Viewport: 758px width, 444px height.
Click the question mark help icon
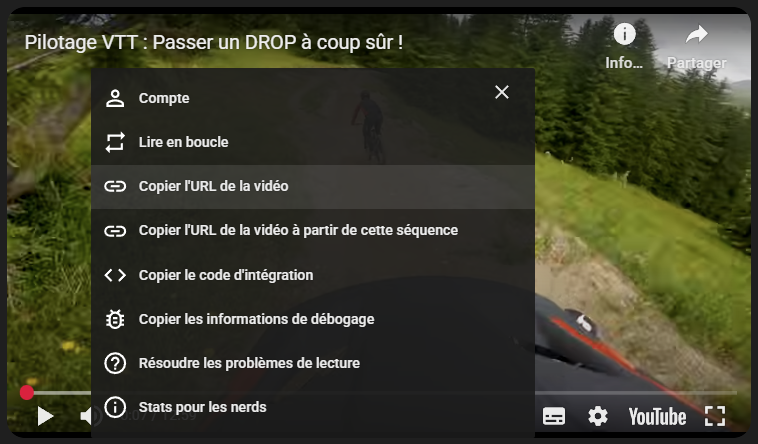point(115,363)
